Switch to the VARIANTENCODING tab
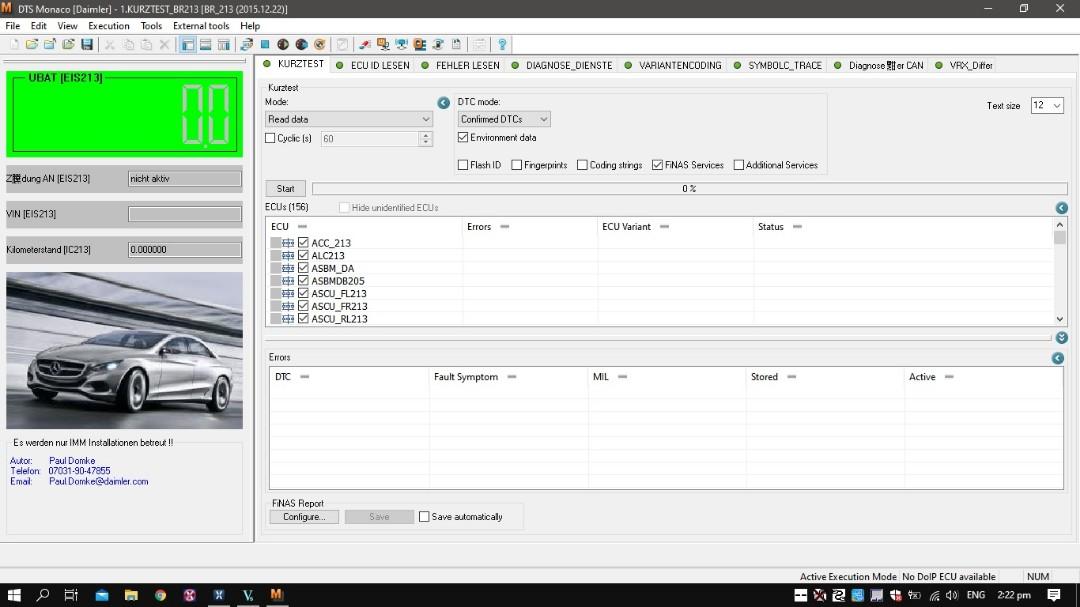 coord(673,65)
